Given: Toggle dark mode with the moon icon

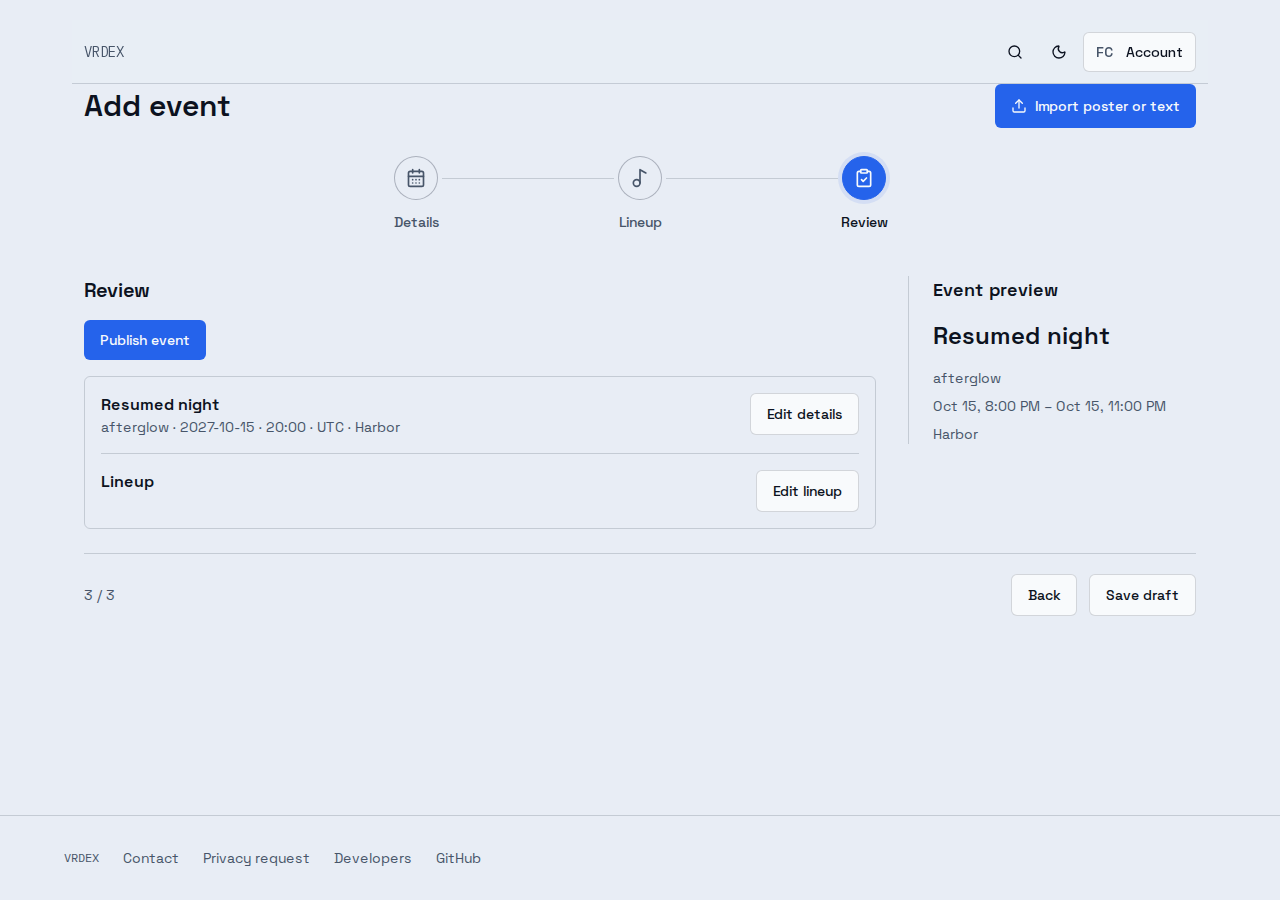Looking at the screenshot, I should click(1059, 52).
